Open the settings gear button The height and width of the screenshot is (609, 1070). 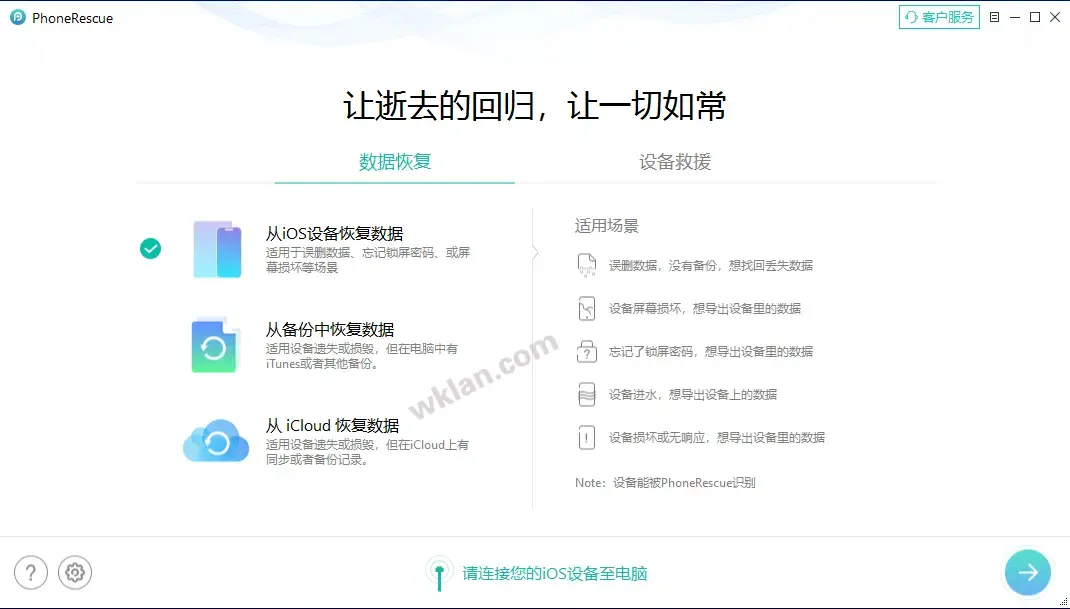(x=75, y=572)
